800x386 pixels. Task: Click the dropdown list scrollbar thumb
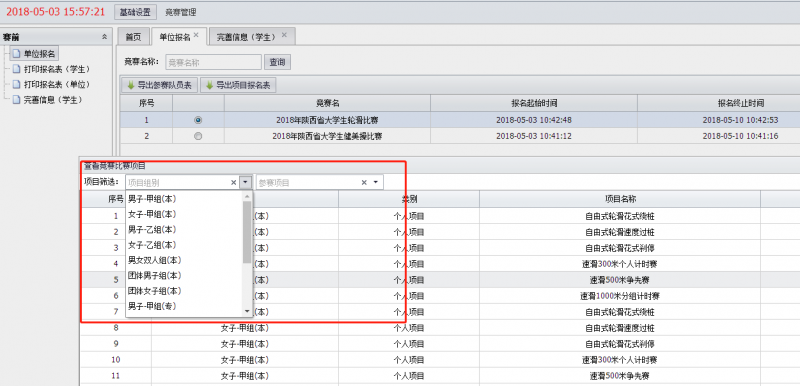click(x=247, y=232)
